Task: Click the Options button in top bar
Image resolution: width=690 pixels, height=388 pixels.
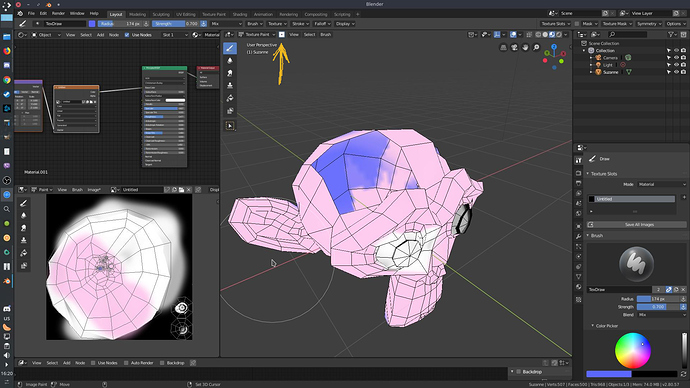Action: pos(676,24)
